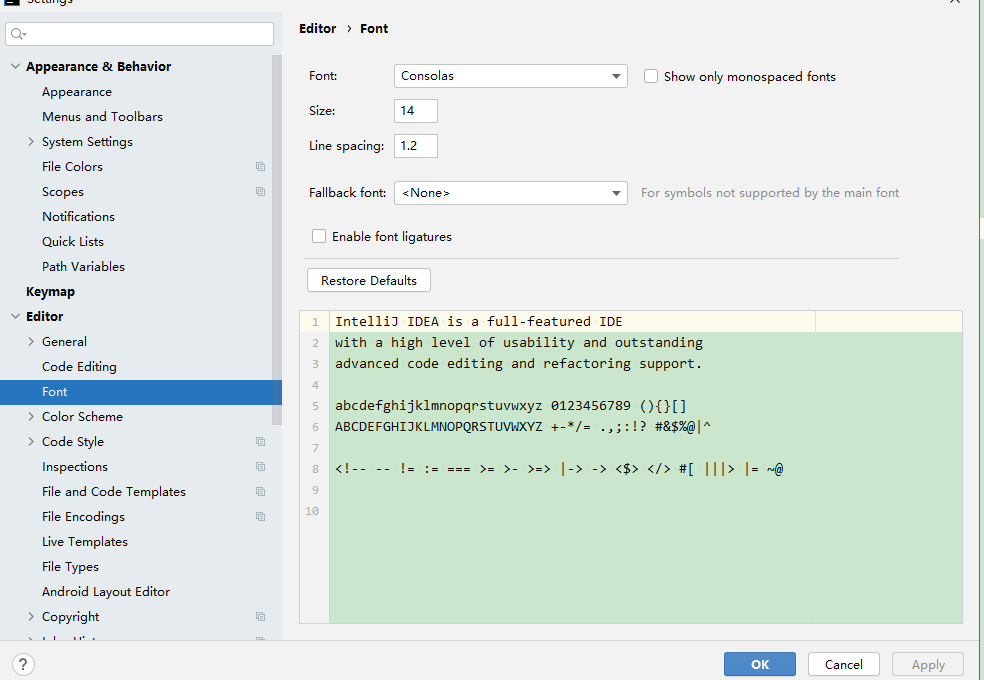Select Keymap in the settings tree
The image size is (984, 680).
[50, 292]
